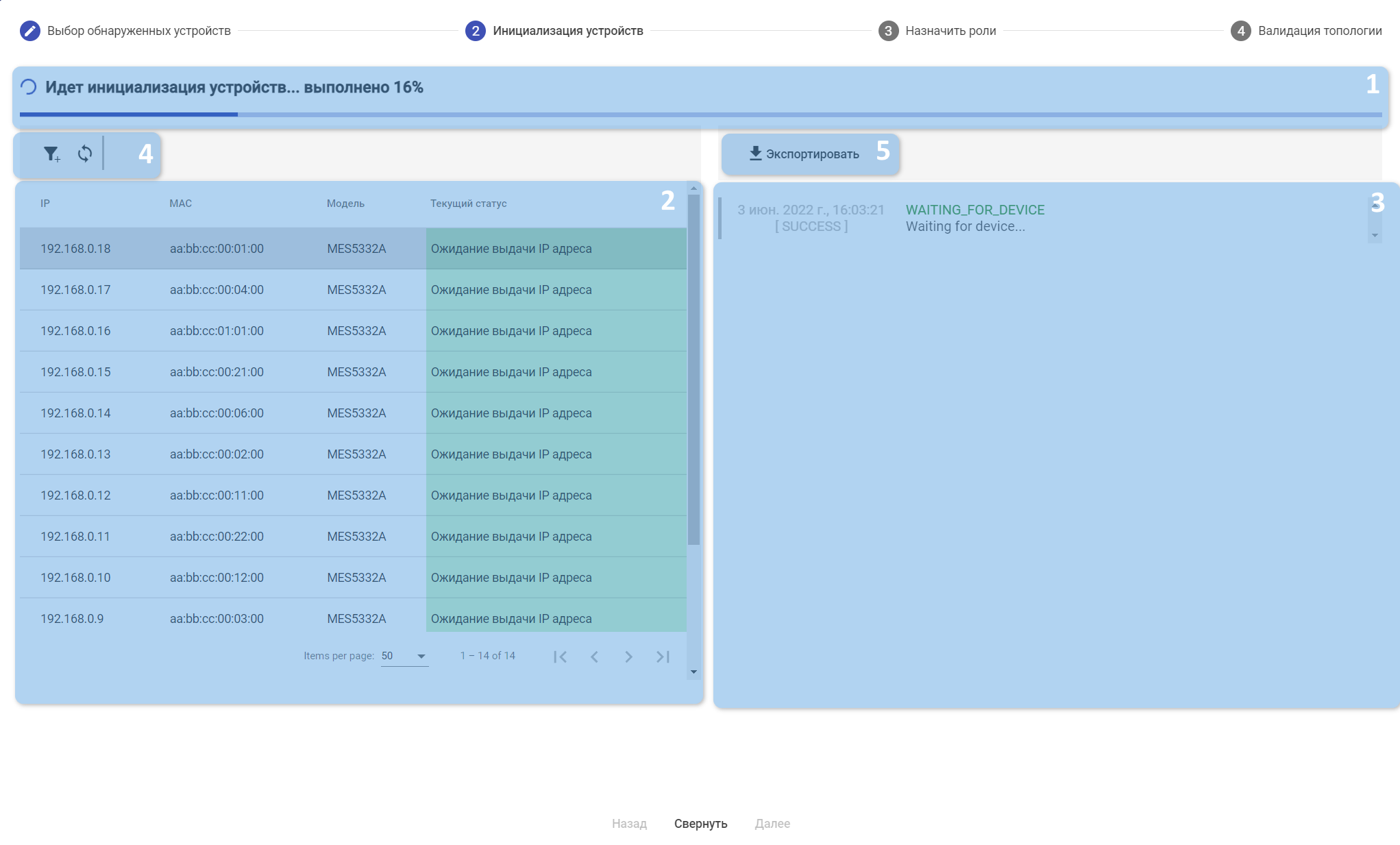Image resolution: width=1400 pixels, height=845 pixels.
Task: Click log panel scroll down arrow
Action: tap(1375, 236)
